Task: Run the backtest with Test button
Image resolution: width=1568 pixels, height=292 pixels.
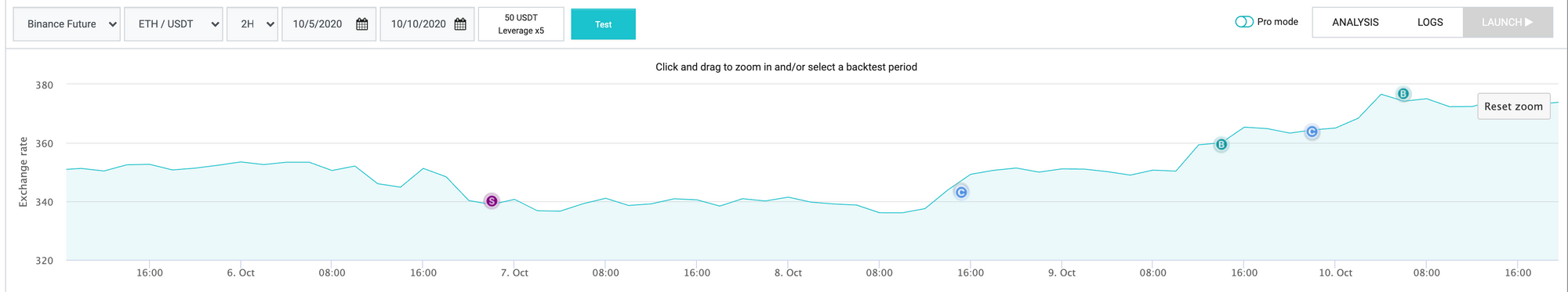Action: [x=603, y=24]
